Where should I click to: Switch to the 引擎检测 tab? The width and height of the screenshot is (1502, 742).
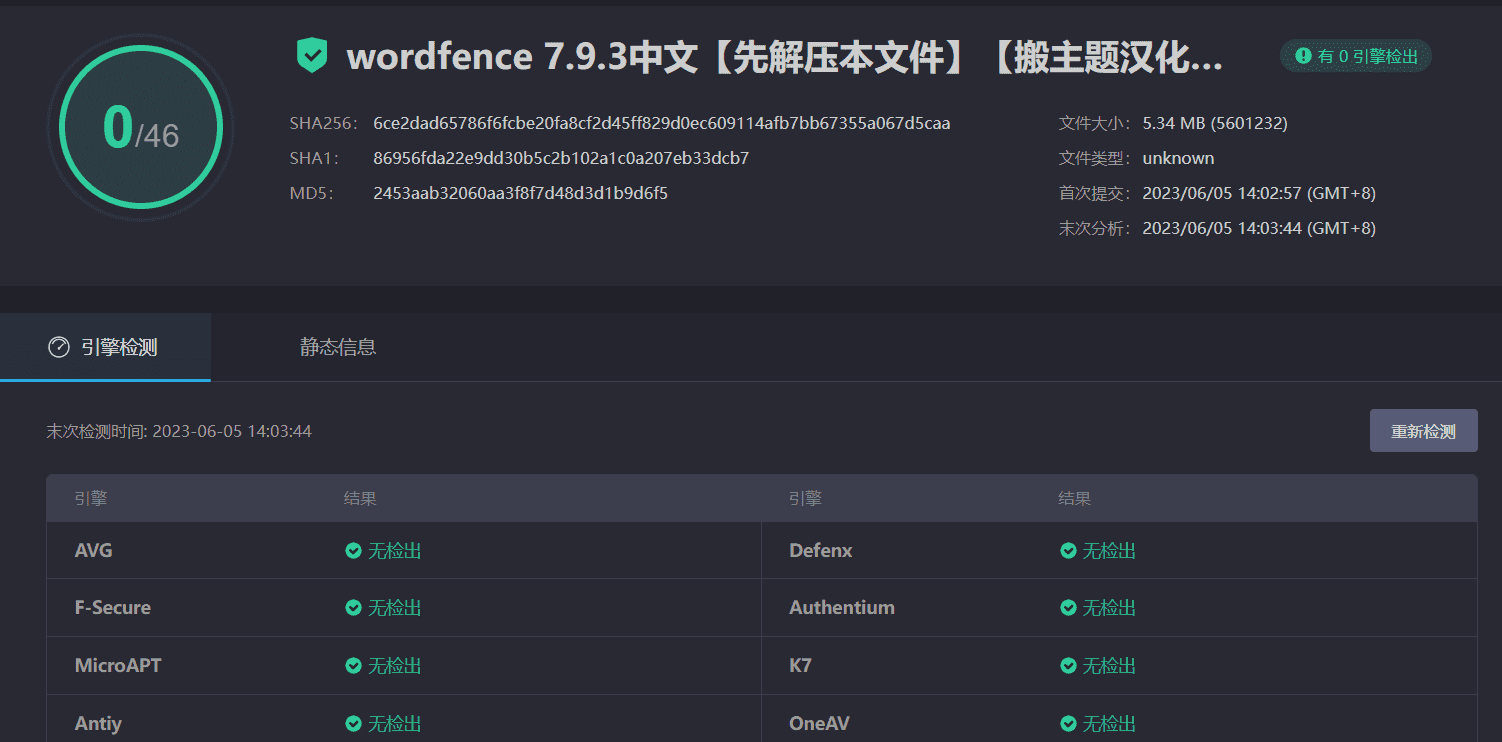point(105,347)
